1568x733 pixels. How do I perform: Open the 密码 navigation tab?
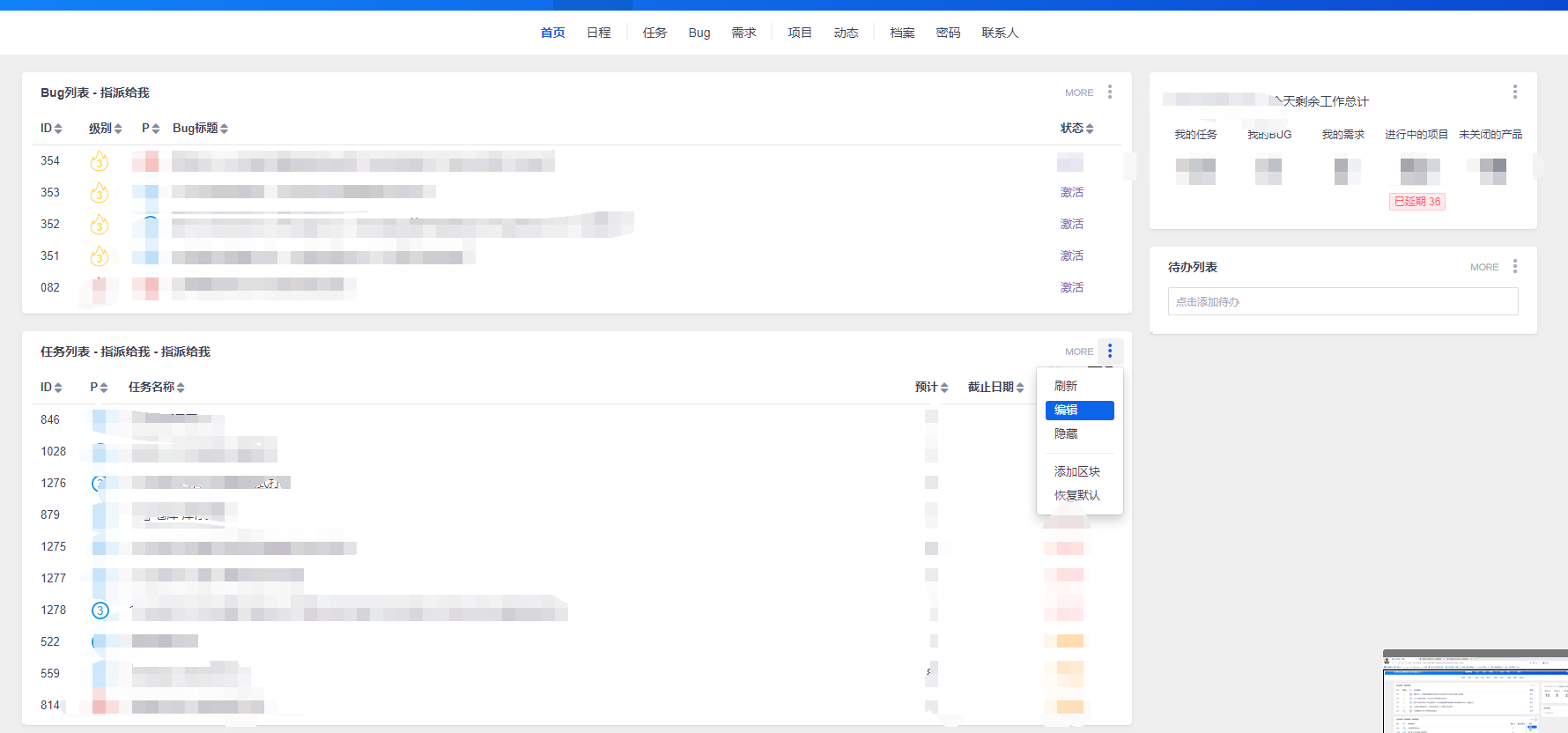pyautogui.click(x=948, y=33)
